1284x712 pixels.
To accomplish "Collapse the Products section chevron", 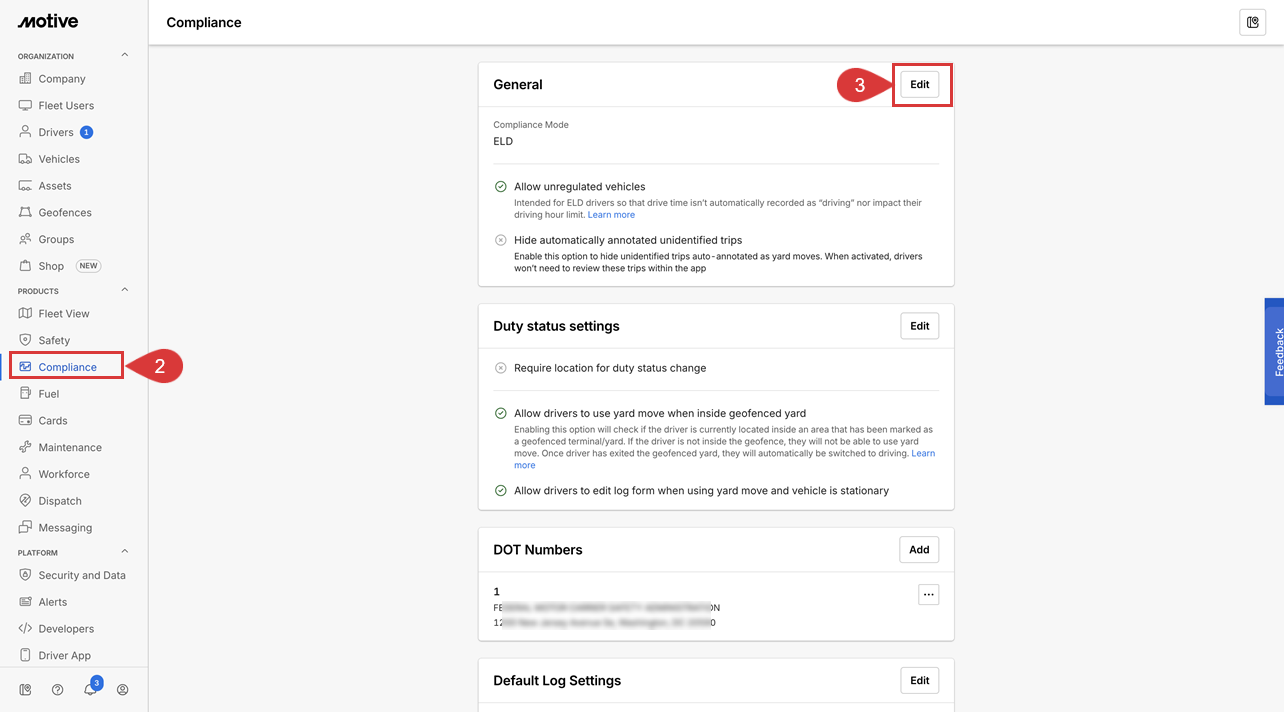I will pyautogui.click(x=125, y=291).
